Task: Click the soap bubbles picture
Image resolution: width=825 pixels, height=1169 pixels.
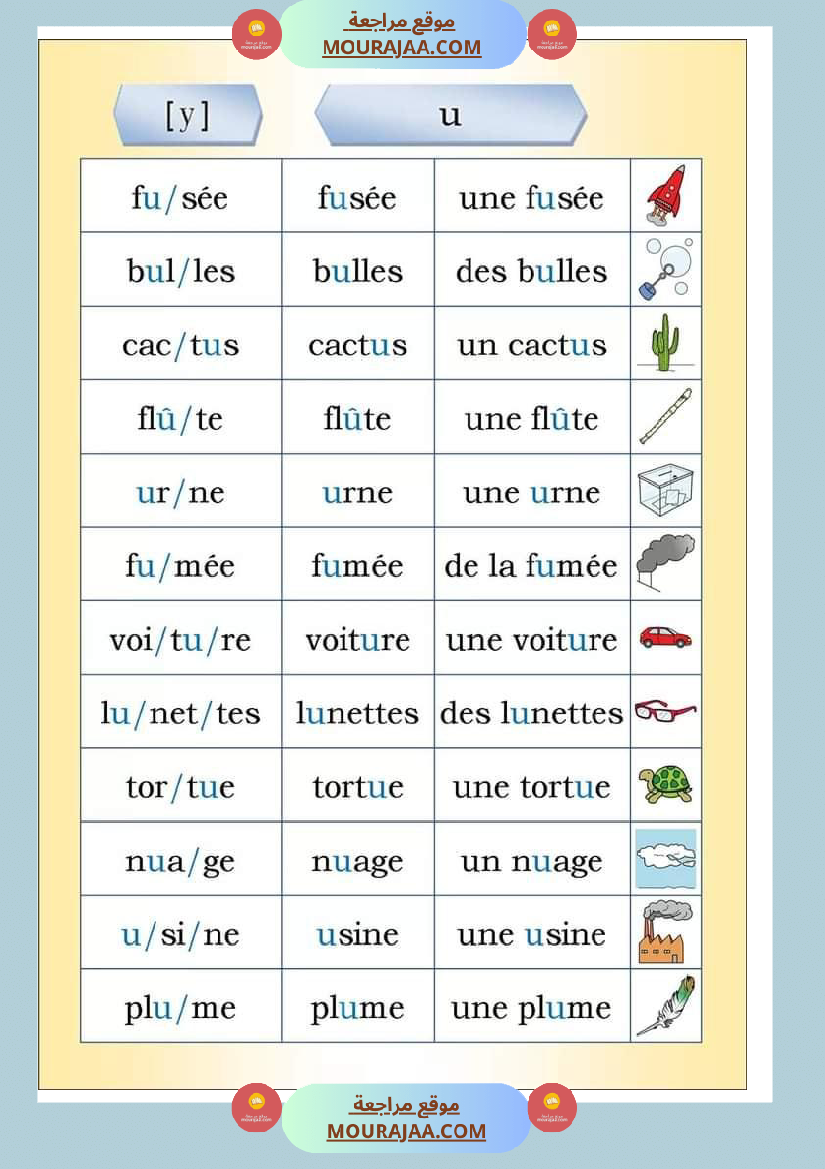Action: 665,269
